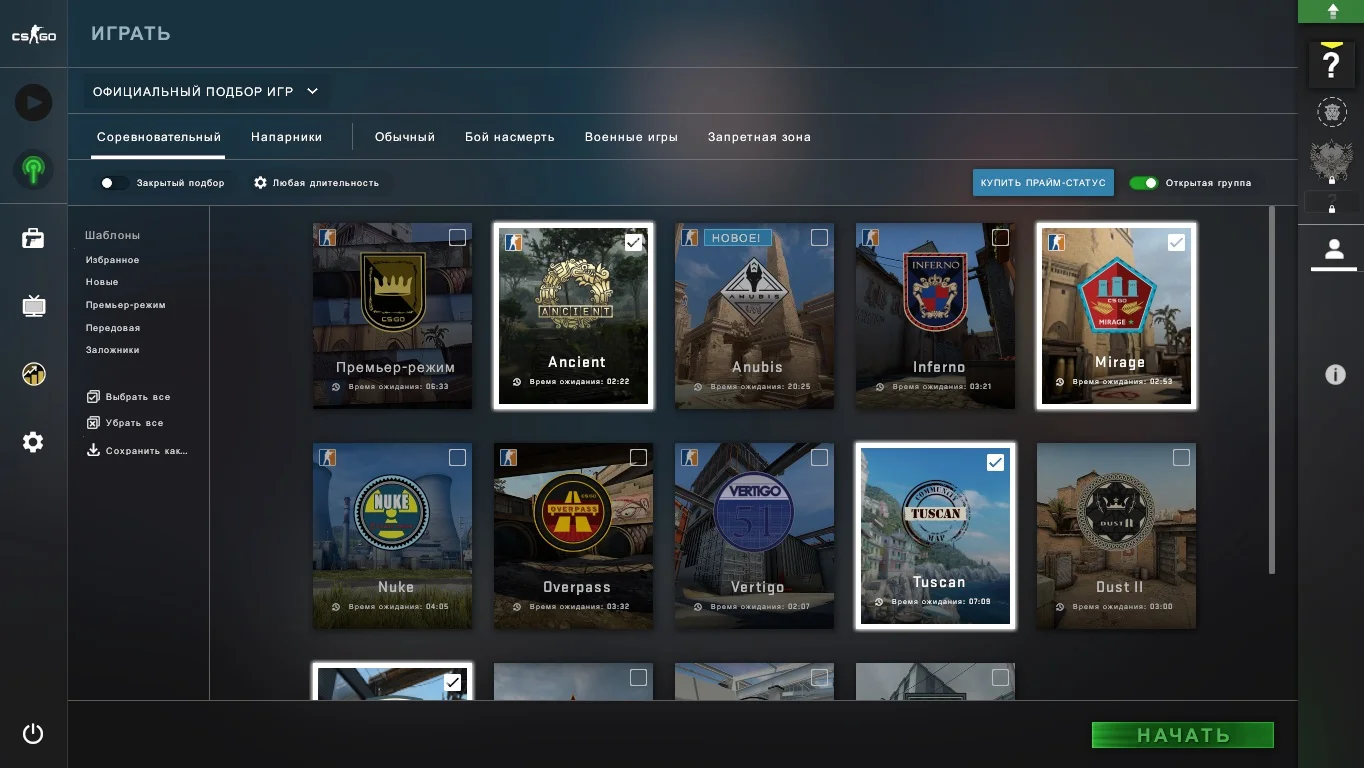The image size is (1364, 768).
Task: Switch to the Бой насмерть tab
Action: pos(509,137)
